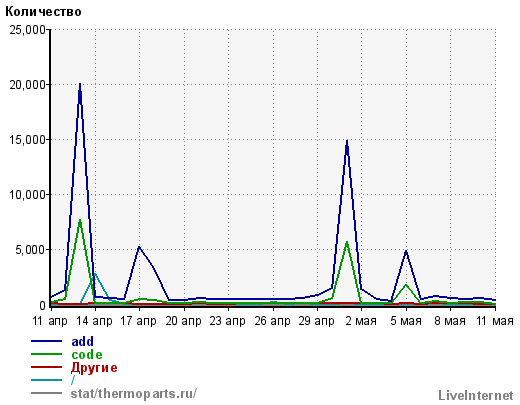
Task: Click the 'Количество' chart title
Action: tap(43, 12)
